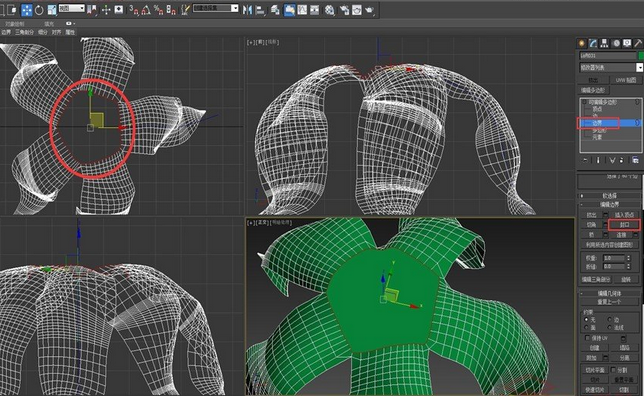The image size is (644, 396).
Task: Open the 边界 ribbon panel tab
Action: click(x=6, y=32)
